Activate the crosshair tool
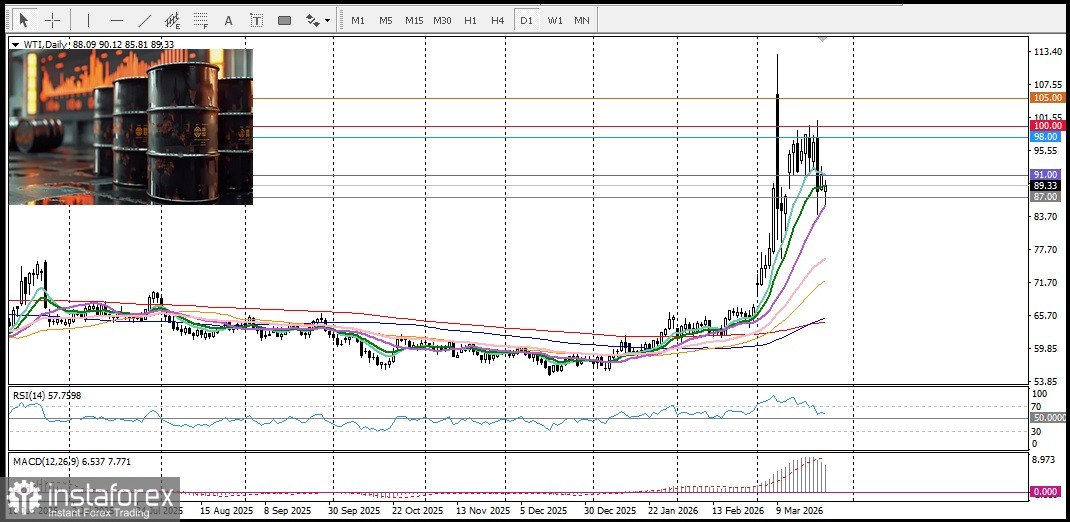Viewport: 1070px width, 522px height. (x=52, y=20)
